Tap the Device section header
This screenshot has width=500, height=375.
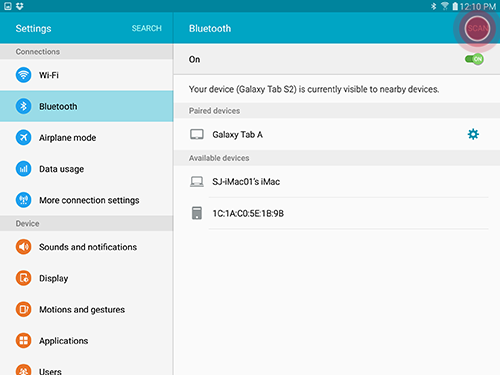pos(87,223)
